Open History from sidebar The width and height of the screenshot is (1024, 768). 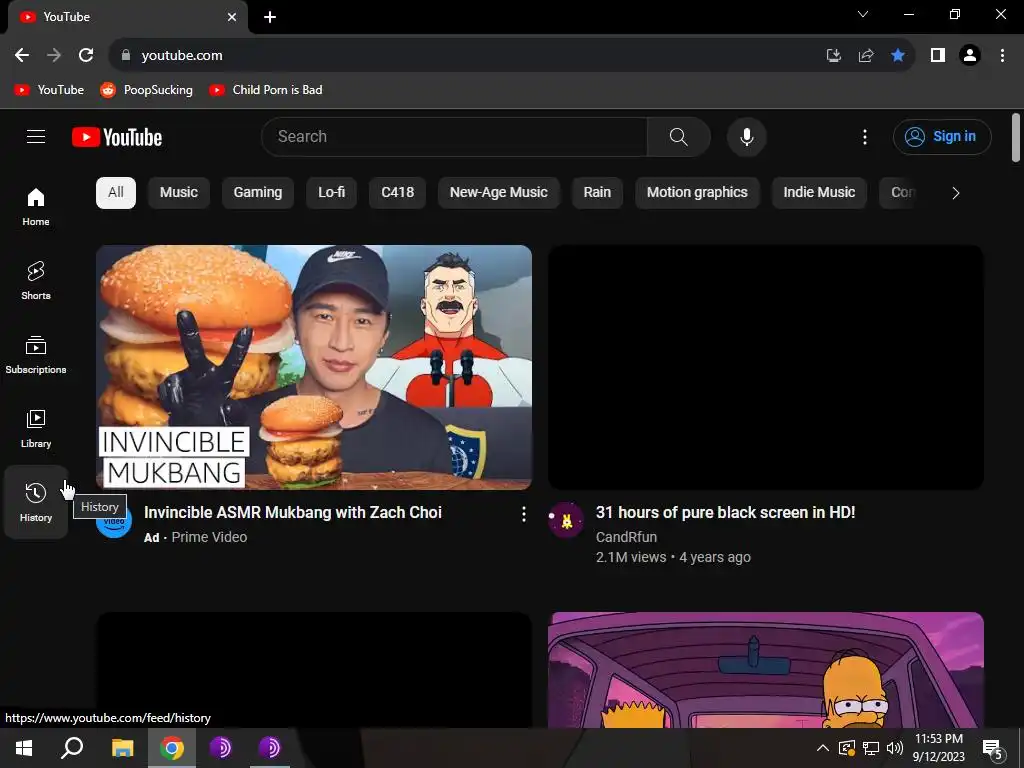coord(36,502)
